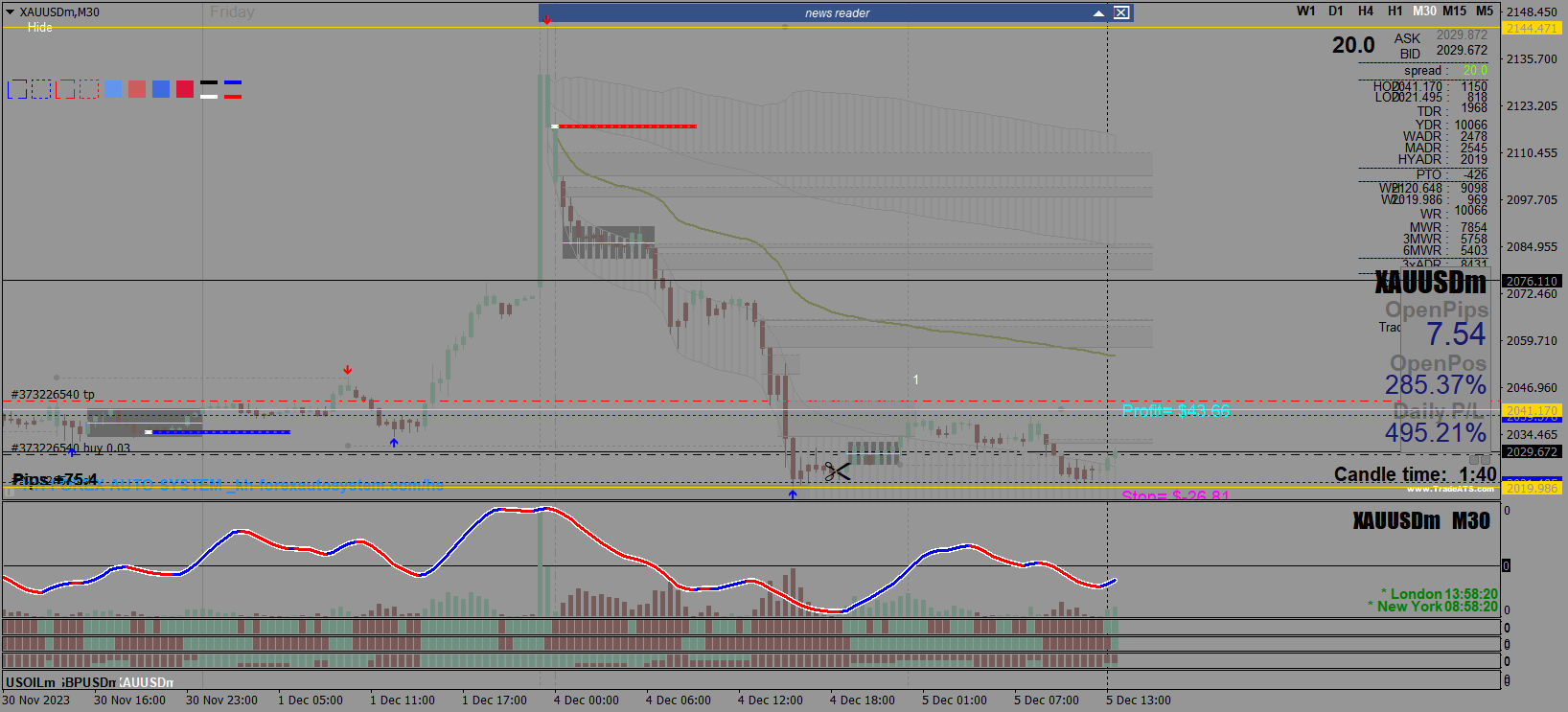Select the black and white line tool
This screenshot has height=712, width=1568.
coord(209,89)
